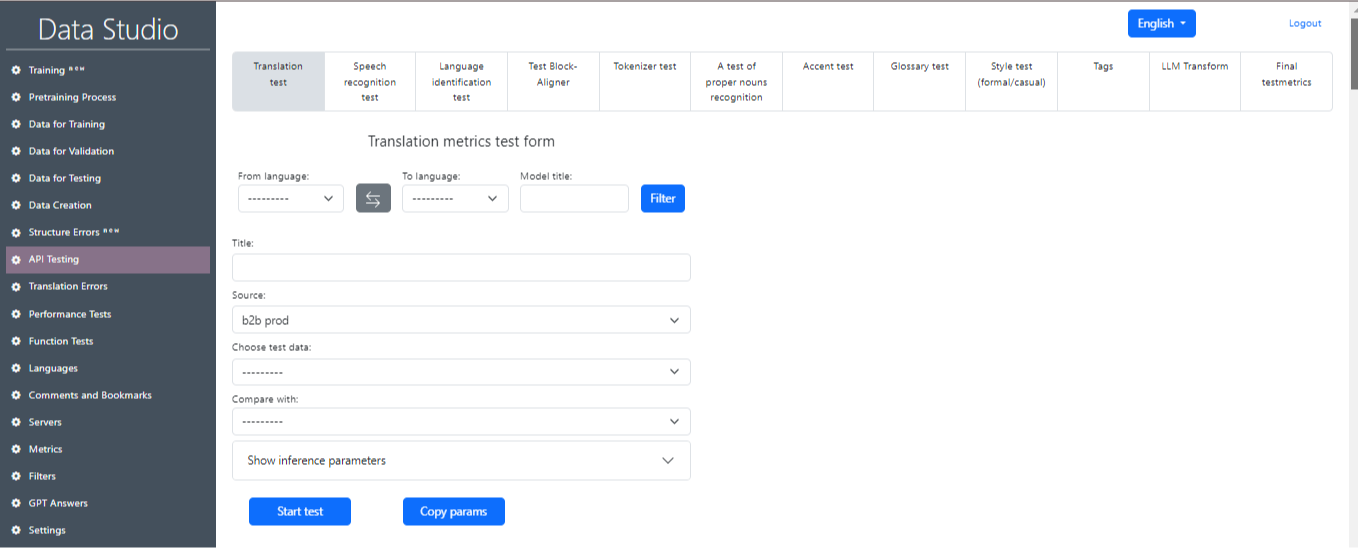Click the Logout link
1358x559 pixels.
(1304, 24)
